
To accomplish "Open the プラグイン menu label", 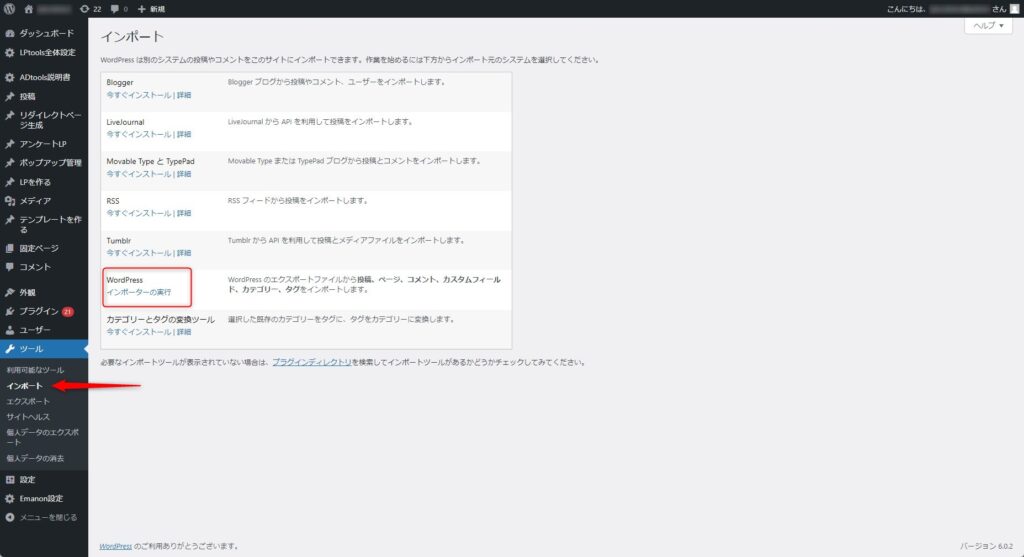I will coord(39,311).
